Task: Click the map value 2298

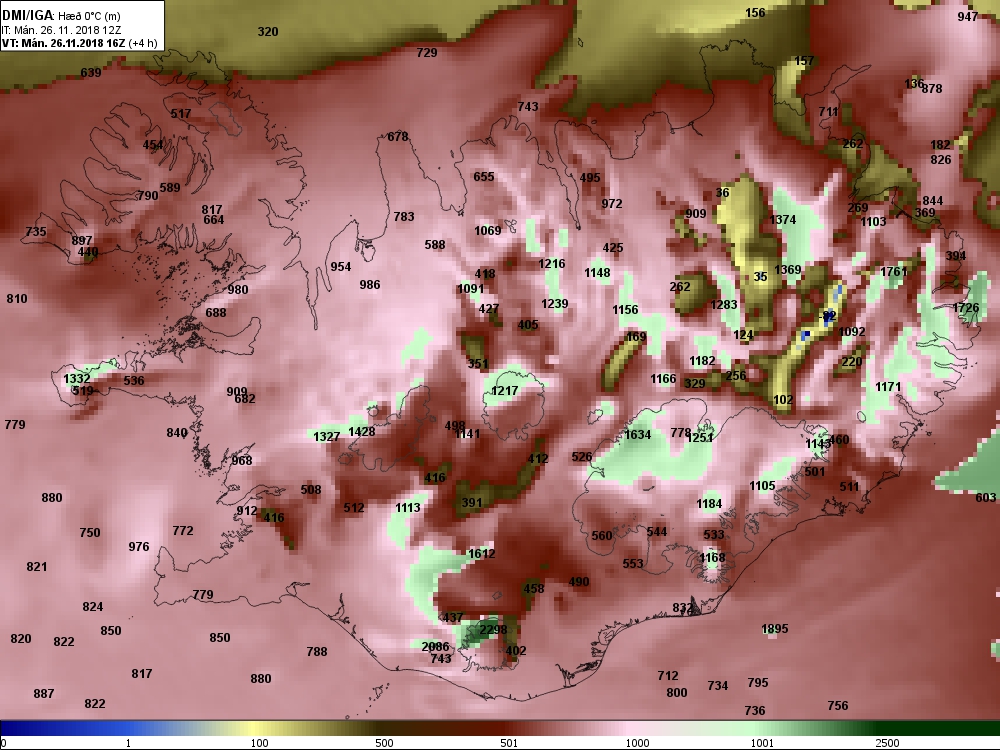Action: [493, 629]
